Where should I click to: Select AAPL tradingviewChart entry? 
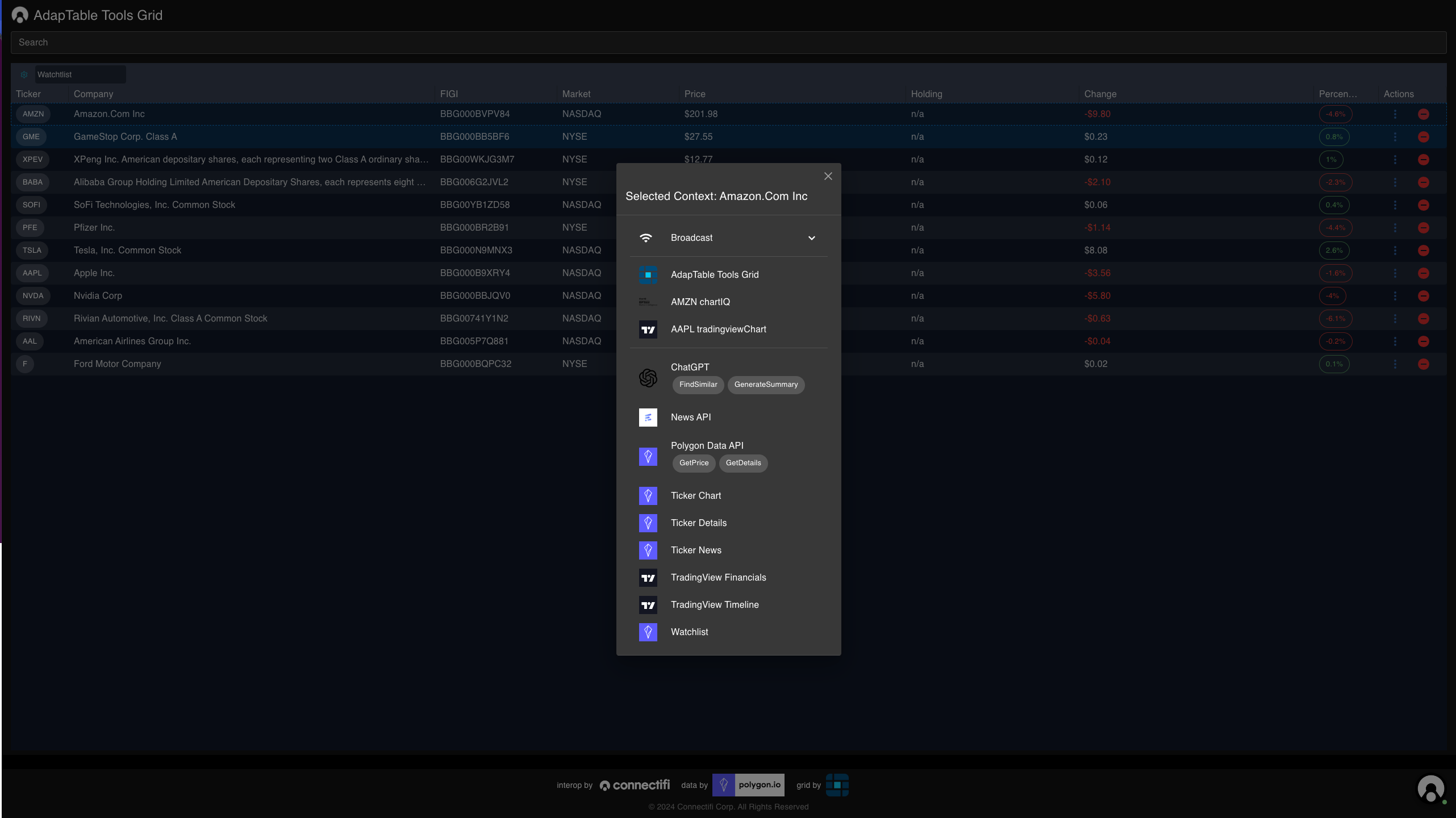[729, 329]
